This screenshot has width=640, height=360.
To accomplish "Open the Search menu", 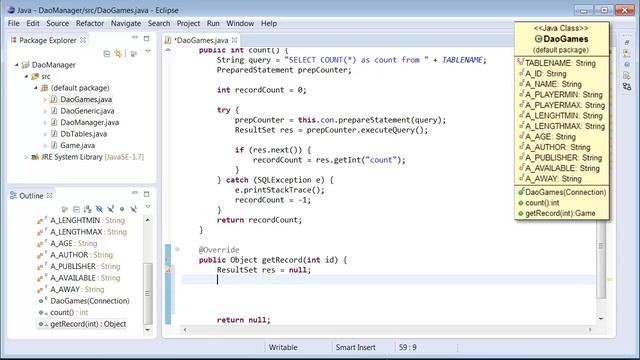I will pyautogui.click(x=159, y=23).
